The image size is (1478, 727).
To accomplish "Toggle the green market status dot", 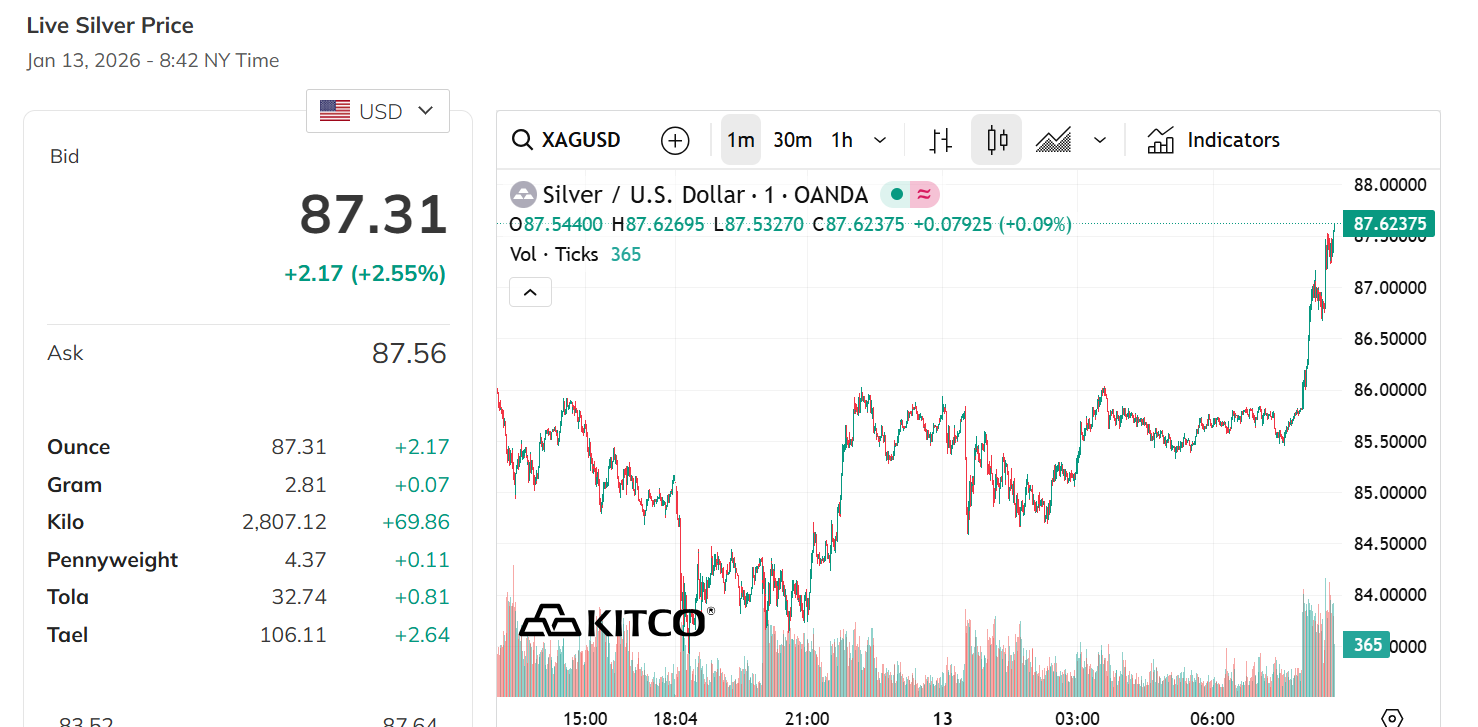I will (x=896, y=195).
